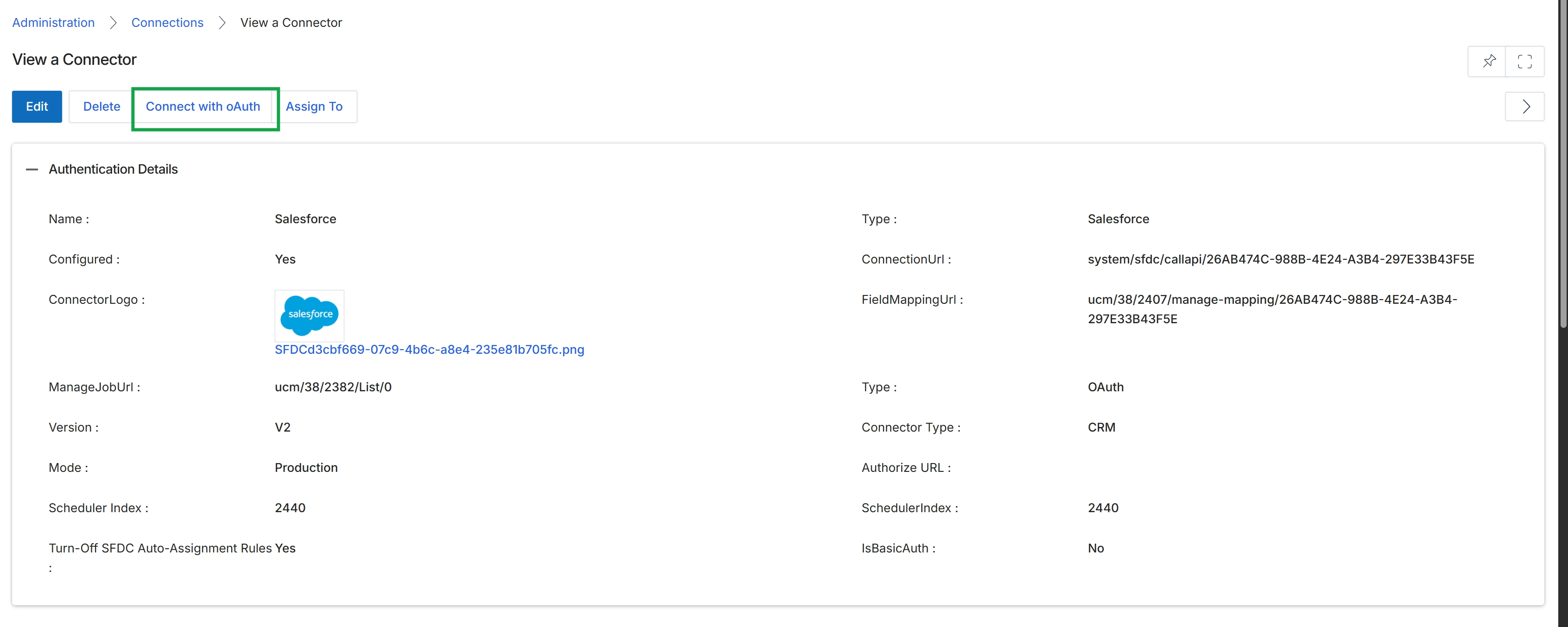1568x627 pixels.
Task: Select the FieldMappingUrl value ucm/38/2407/manage-mapping
Action: 1272,309
